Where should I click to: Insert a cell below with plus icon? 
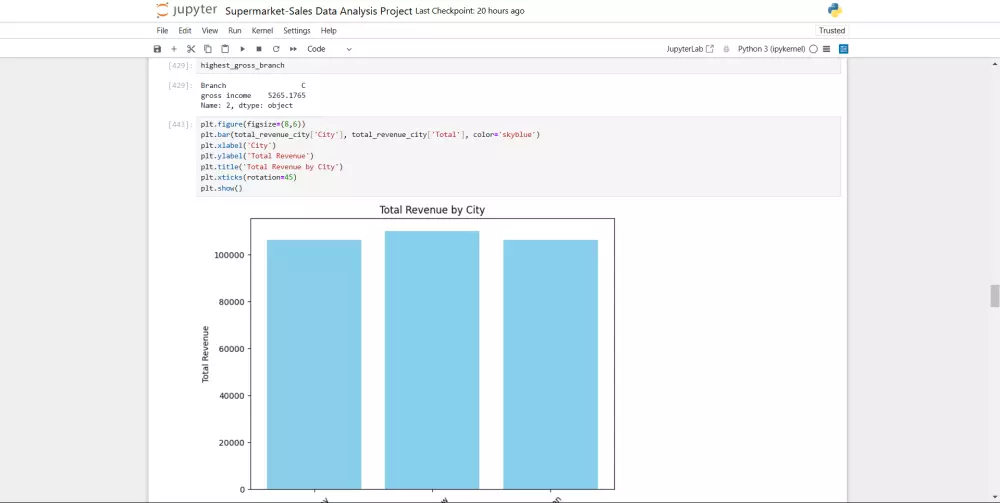[x=173, y=49]
